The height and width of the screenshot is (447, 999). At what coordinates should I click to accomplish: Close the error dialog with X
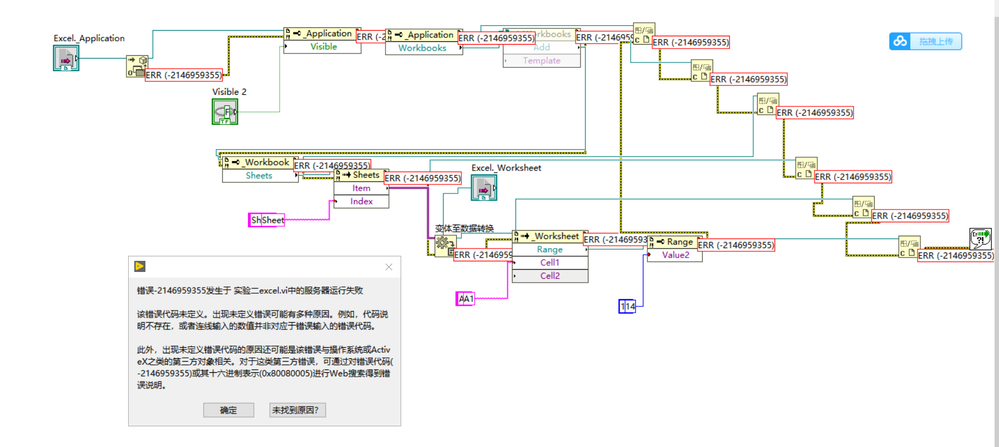[x=389, y=267]
